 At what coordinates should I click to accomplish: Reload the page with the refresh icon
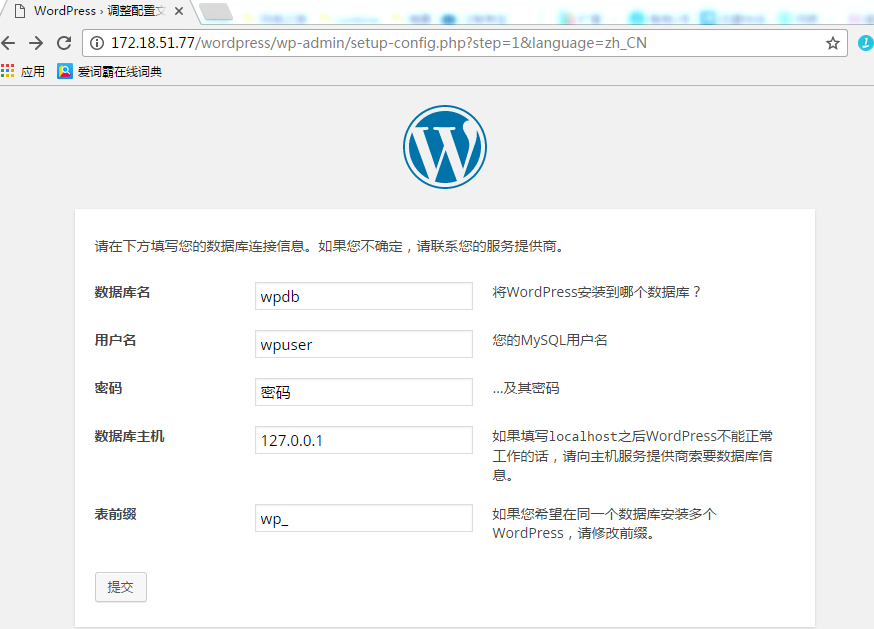tap(64, 43)
